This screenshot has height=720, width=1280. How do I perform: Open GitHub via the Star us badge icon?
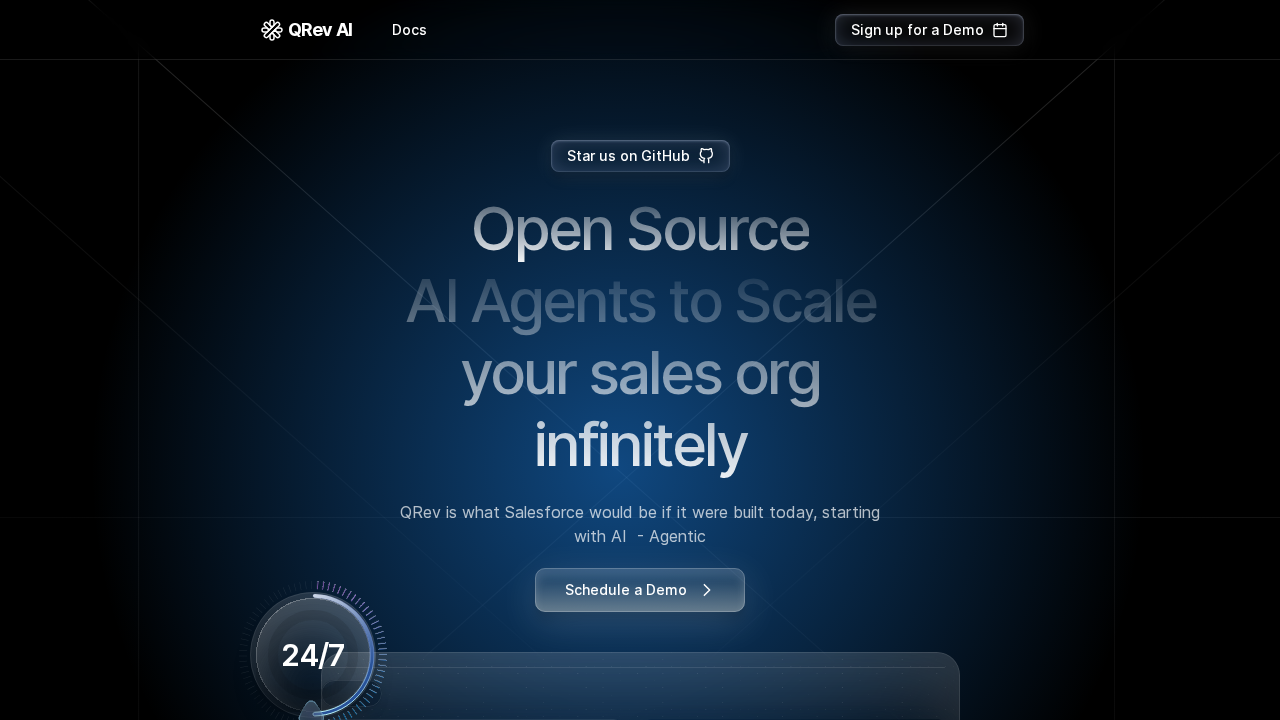(706, 156)
